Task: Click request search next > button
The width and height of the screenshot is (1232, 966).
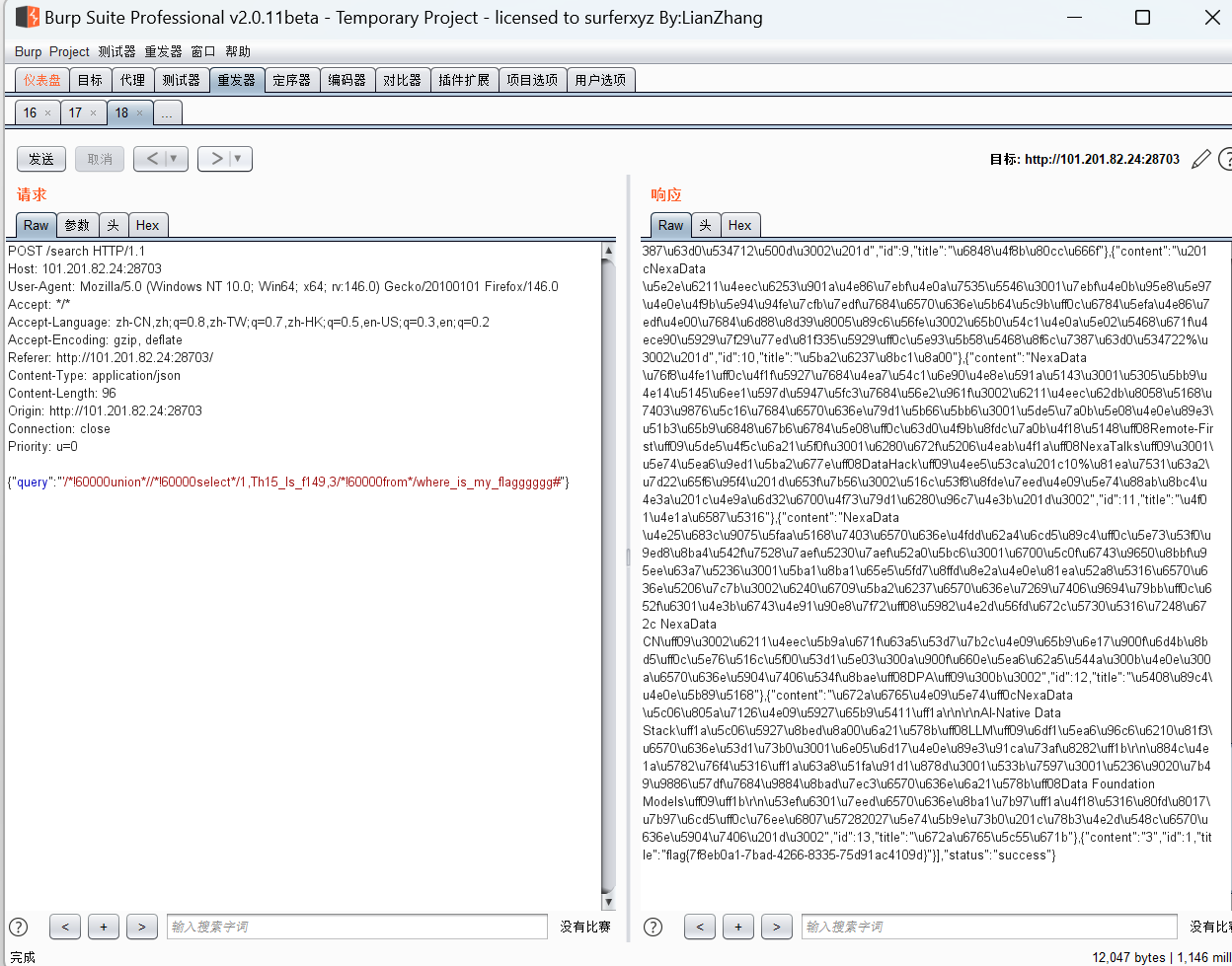Action: tap(142, 927)
